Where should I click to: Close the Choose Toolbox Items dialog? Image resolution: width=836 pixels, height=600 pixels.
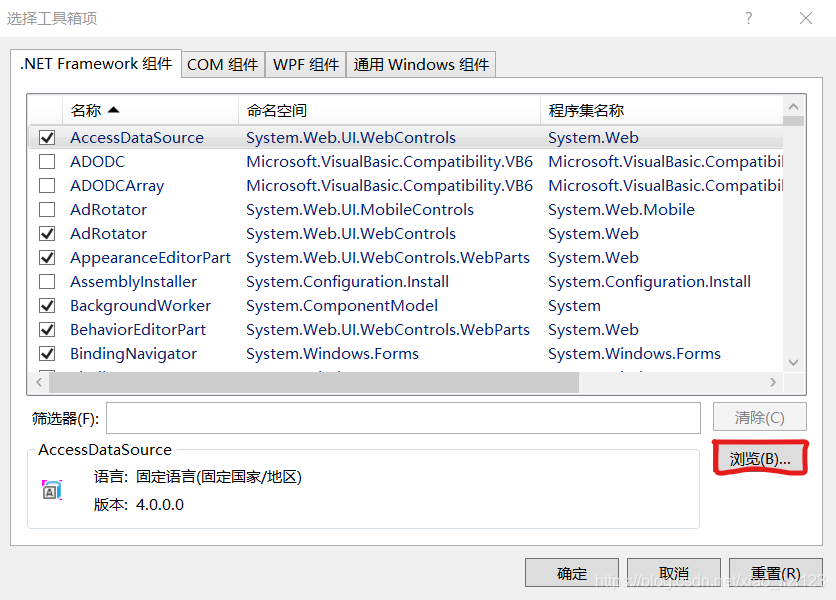click(x=806, y=19)
